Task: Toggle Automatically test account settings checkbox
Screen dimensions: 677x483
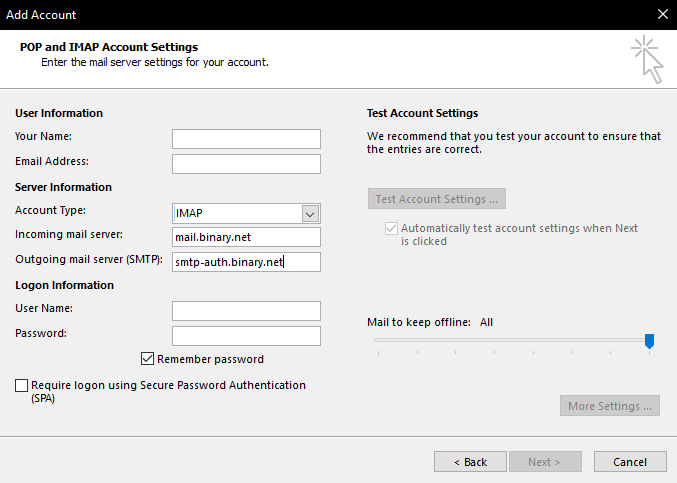Action: point(391,228)
